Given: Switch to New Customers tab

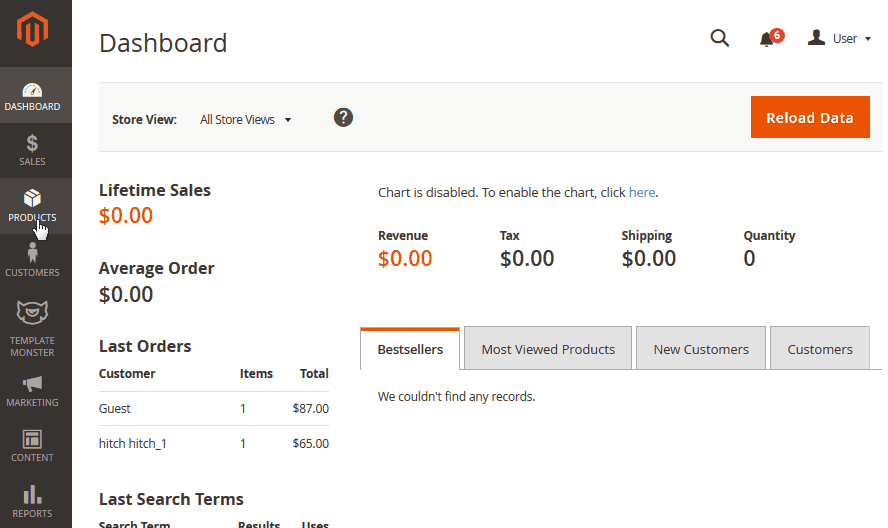Looking at the screenshot, I should click(x=701, y=348).
